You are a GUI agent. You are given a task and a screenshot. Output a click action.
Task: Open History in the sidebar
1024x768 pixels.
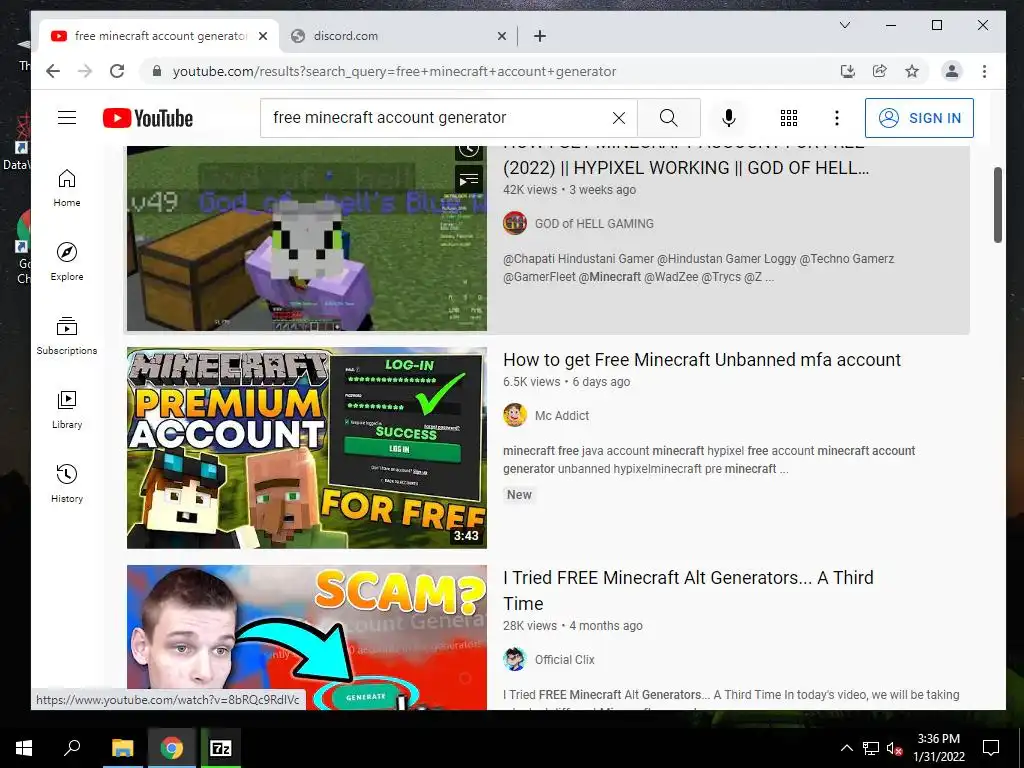tap(67, 483)
